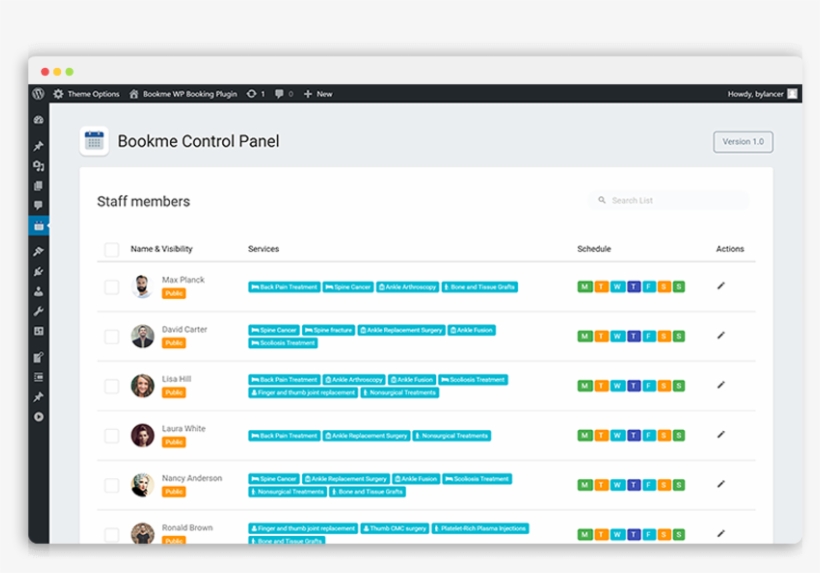Focus the Search List field
The image size is (820, 573).
click(x=669, y=200)
